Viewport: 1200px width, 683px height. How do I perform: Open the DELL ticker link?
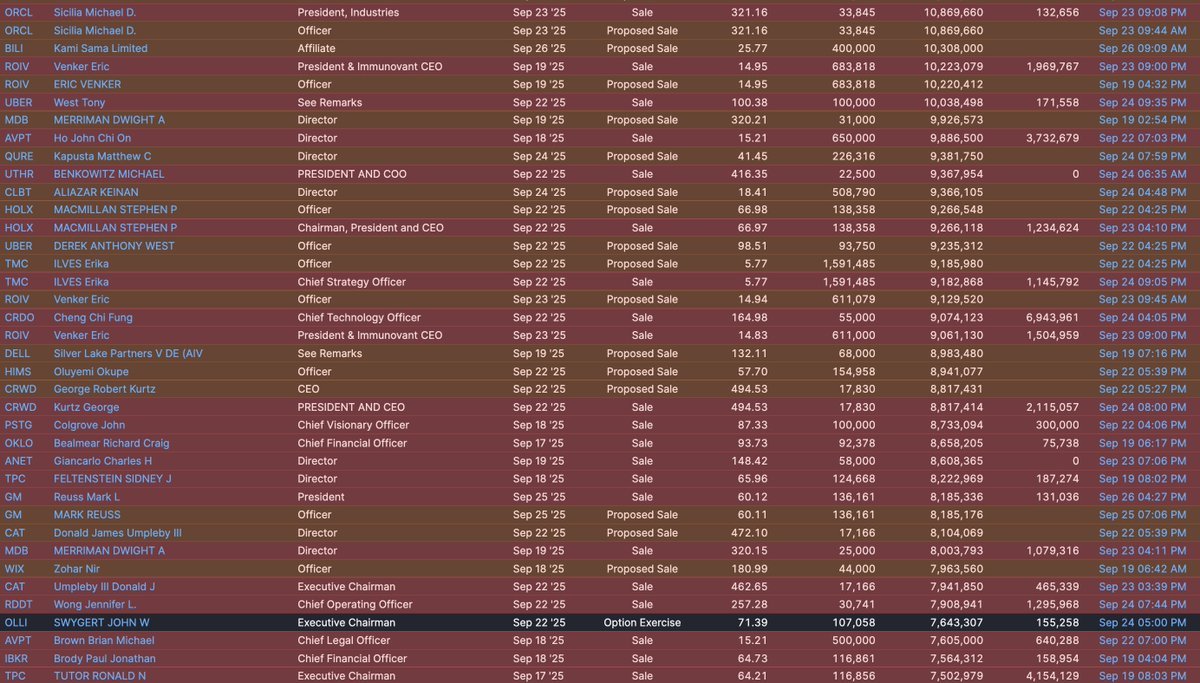[x=16, y=354]
